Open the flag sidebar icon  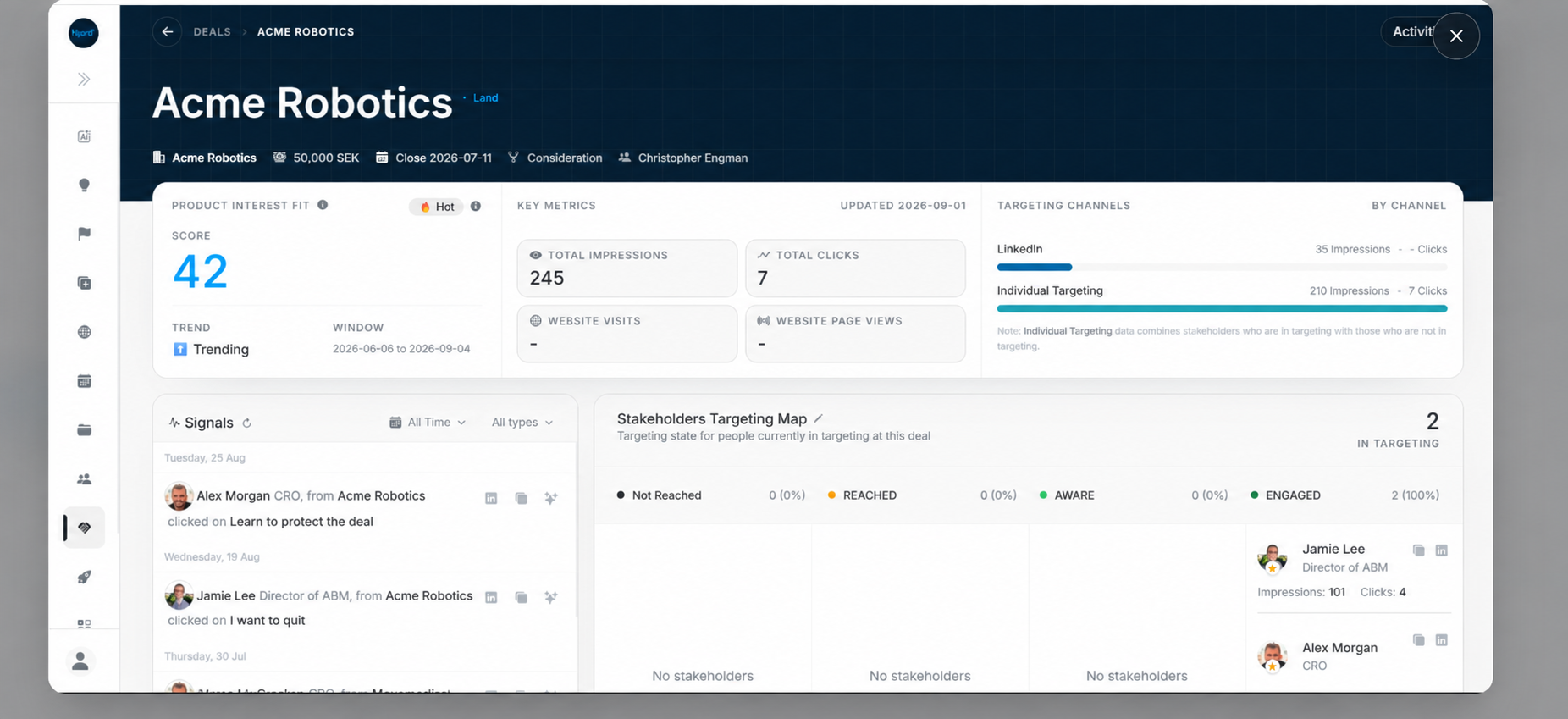pyautogui.click(x=84, y=234)
